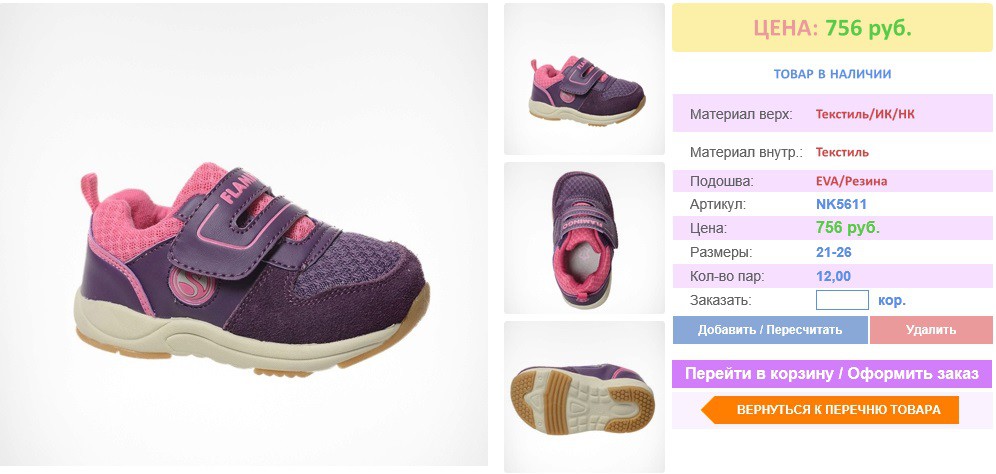This screenshot has width=996, height=474.
Task: Select the sole-view shoe thumbnail
Action: click(x=584, y=396)
